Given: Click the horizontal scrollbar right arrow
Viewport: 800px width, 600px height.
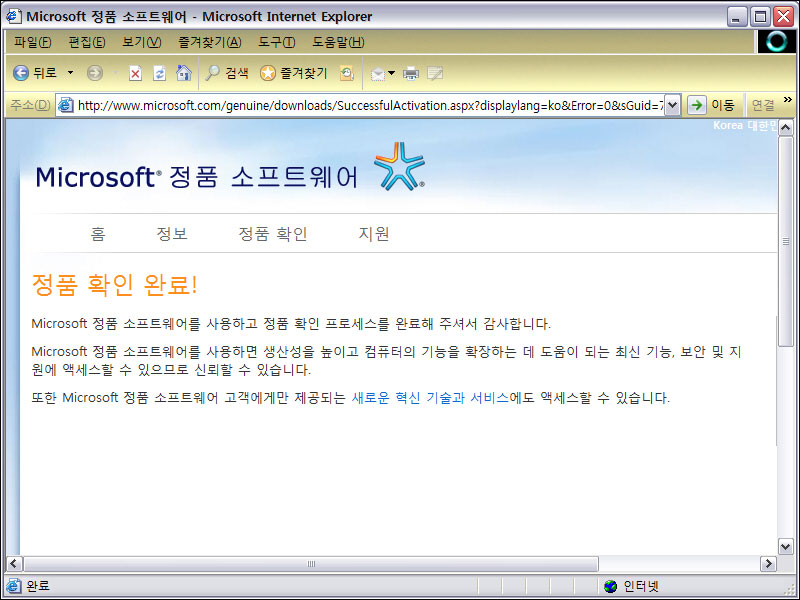Looking at the screenshot, I should (768, 564).
